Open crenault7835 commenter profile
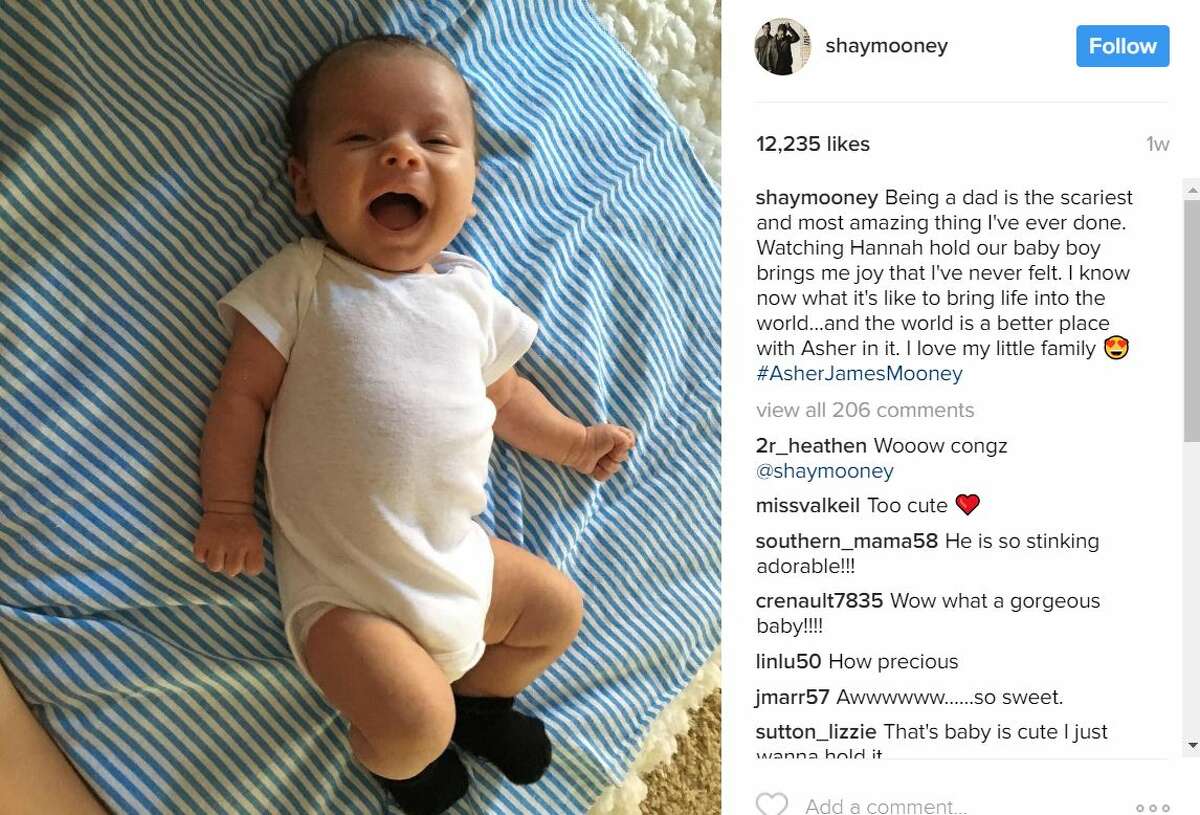 pyautogui.click(x=819, y=601)
